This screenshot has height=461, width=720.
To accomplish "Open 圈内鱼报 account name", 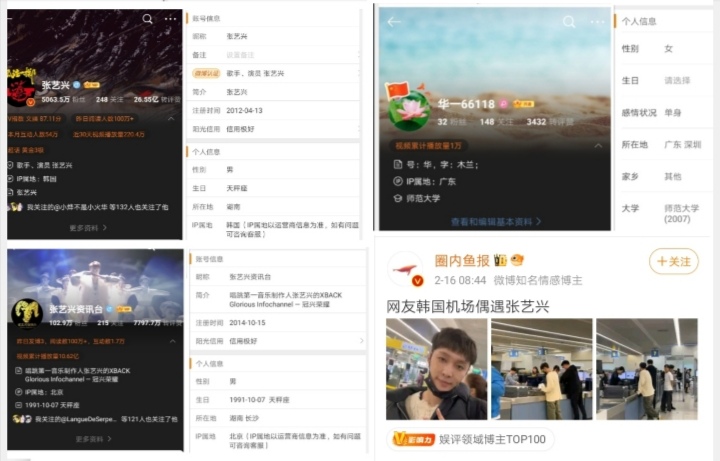I will point(462,261).
